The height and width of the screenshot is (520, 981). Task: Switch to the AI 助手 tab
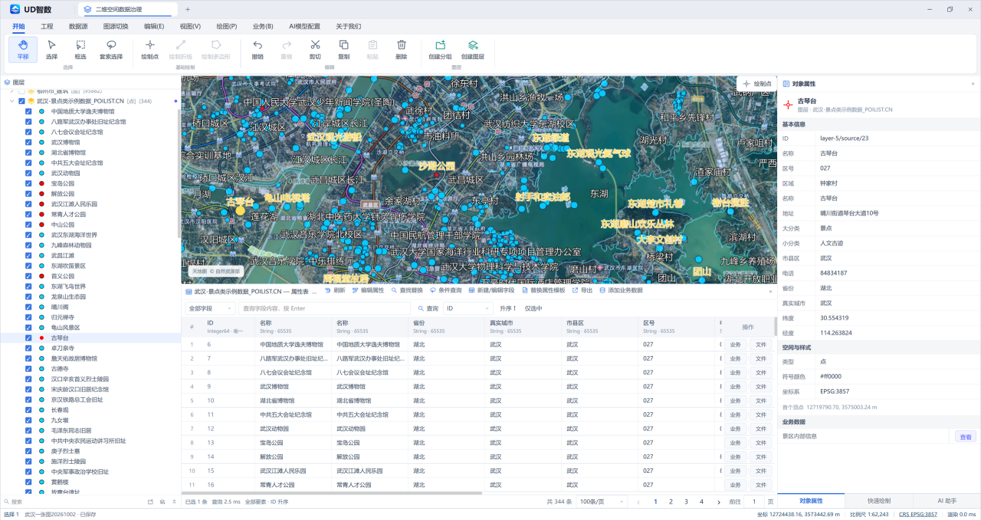(x=947, y=501)
